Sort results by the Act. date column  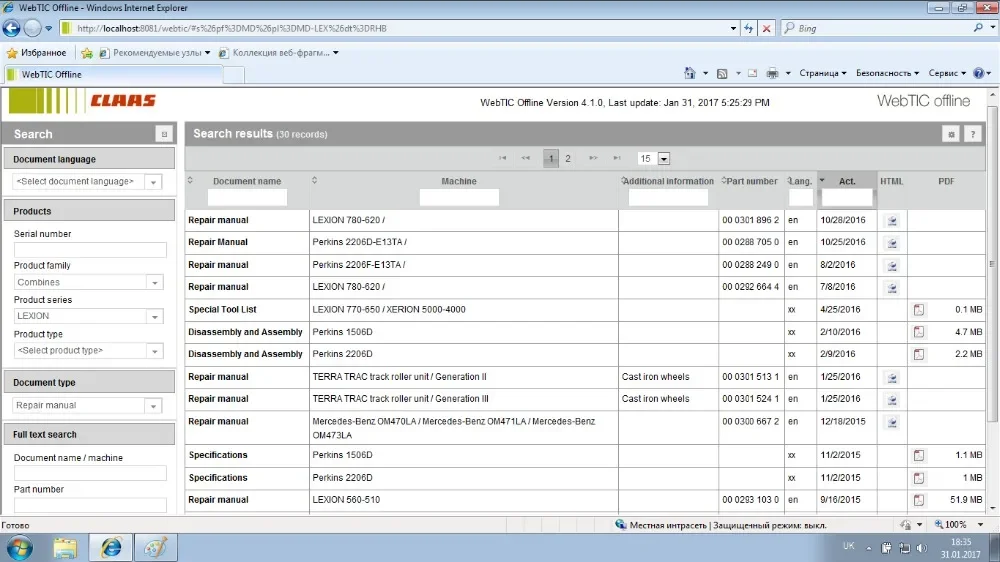coord(846,181)
